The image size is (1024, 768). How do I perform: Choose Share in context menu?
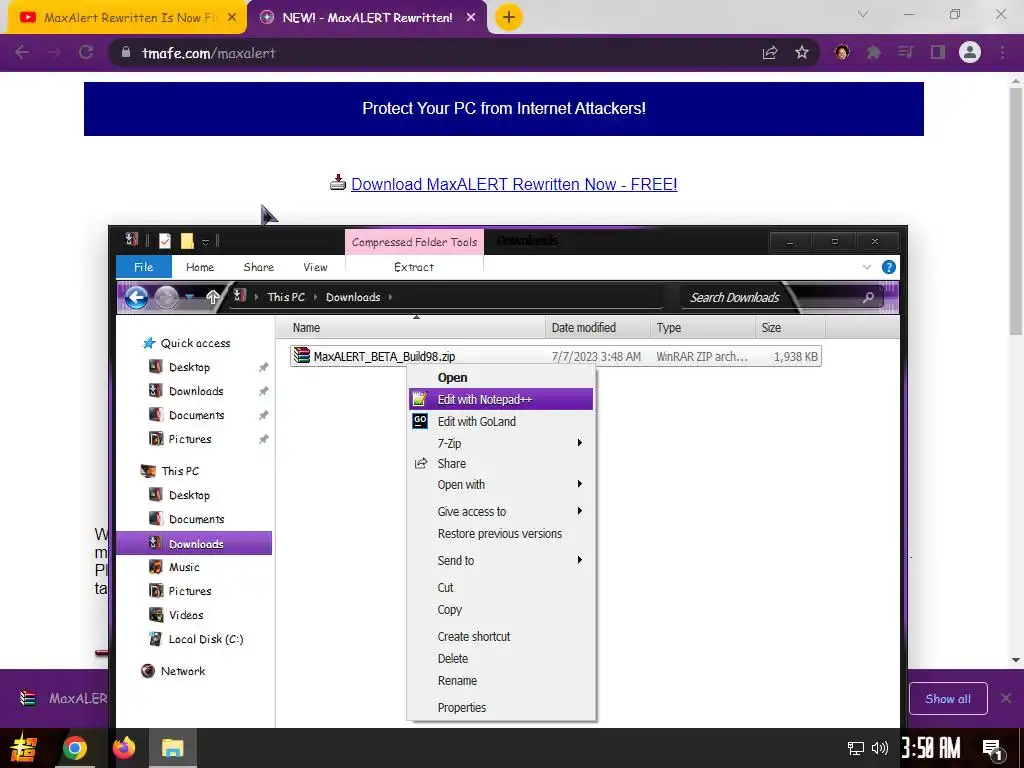click(x=501, y=464)
